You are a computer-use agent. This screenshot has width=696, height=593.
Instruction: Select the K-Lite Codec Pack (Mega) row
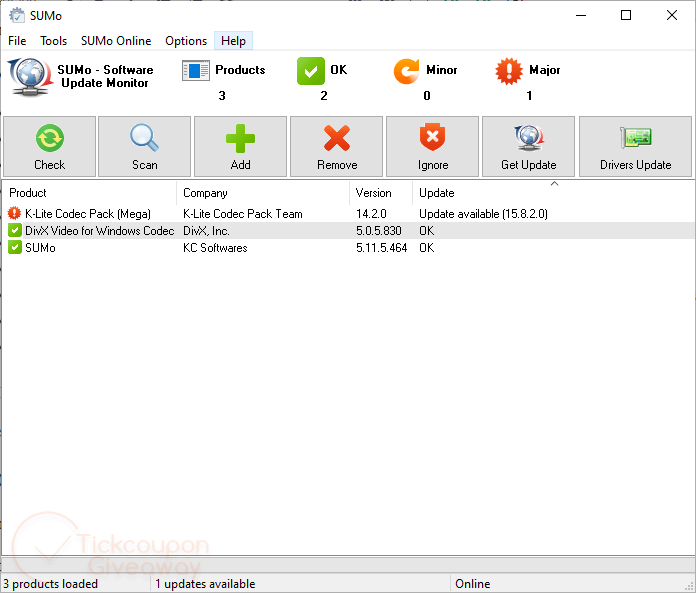(x=348, y=213)
